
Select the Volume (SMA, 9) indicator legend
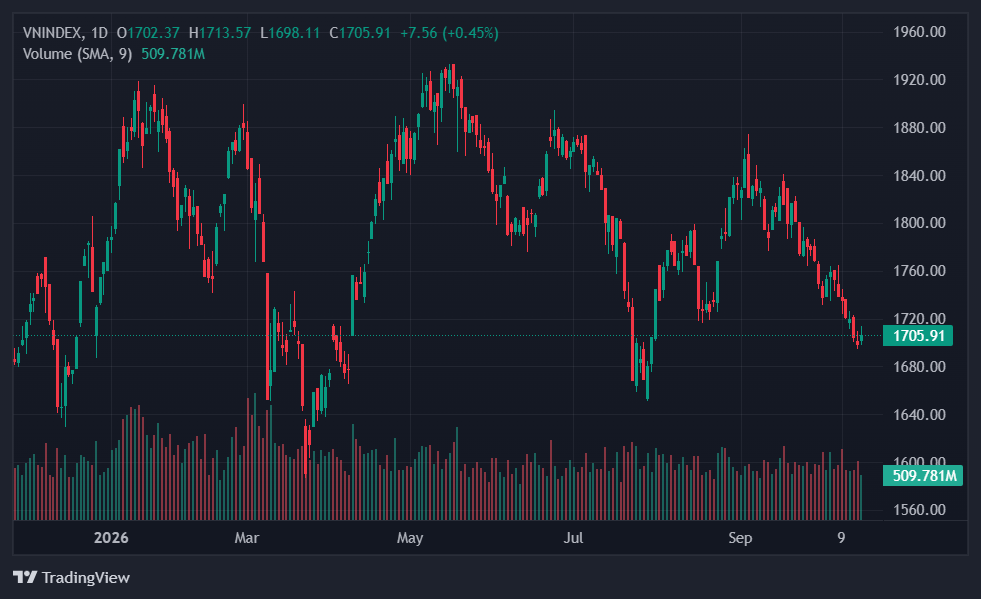pyautogui.click(x=78, y=54)
